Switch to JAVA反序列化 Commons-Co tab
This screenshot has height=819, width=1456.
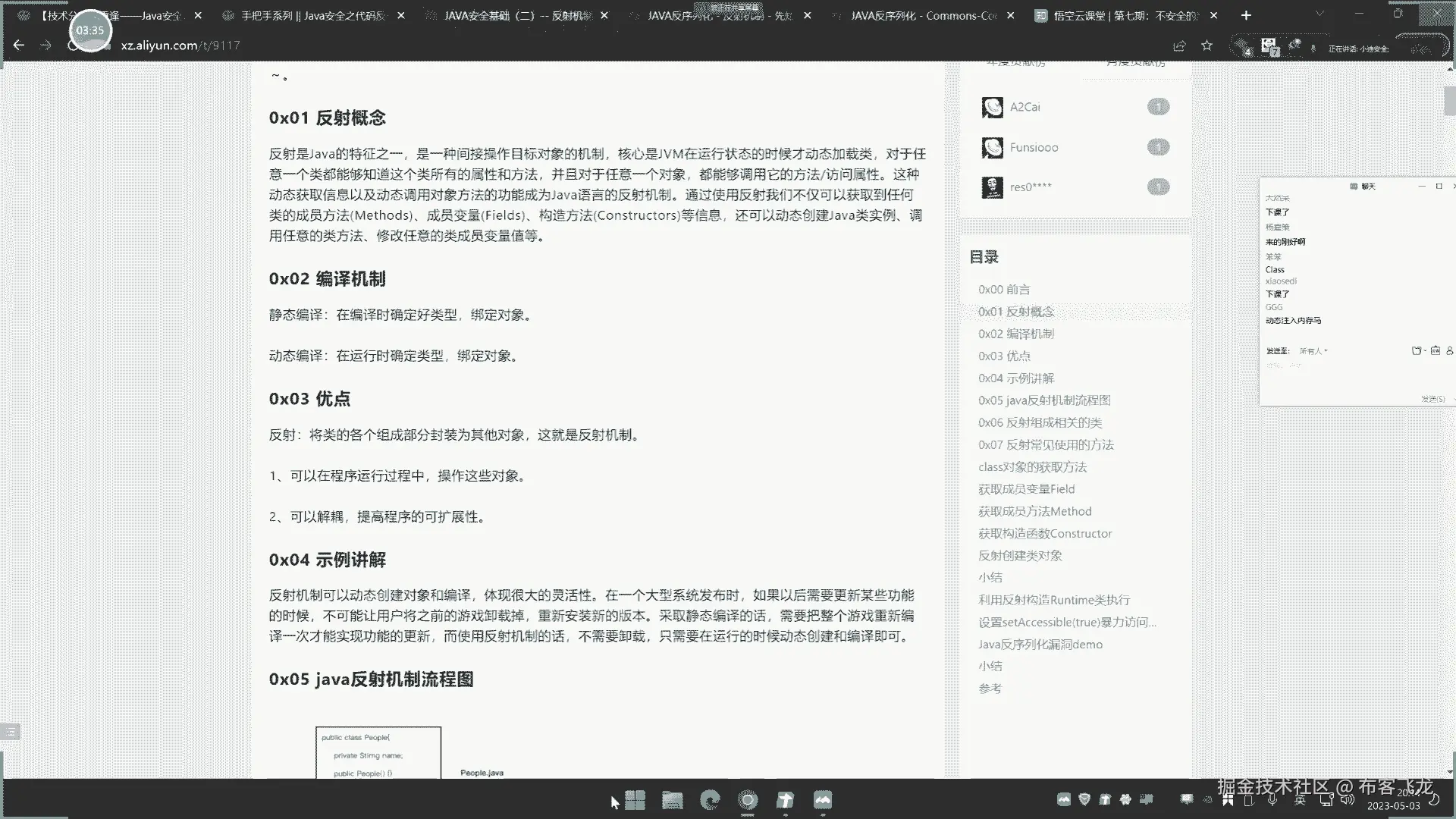(923, 15)
